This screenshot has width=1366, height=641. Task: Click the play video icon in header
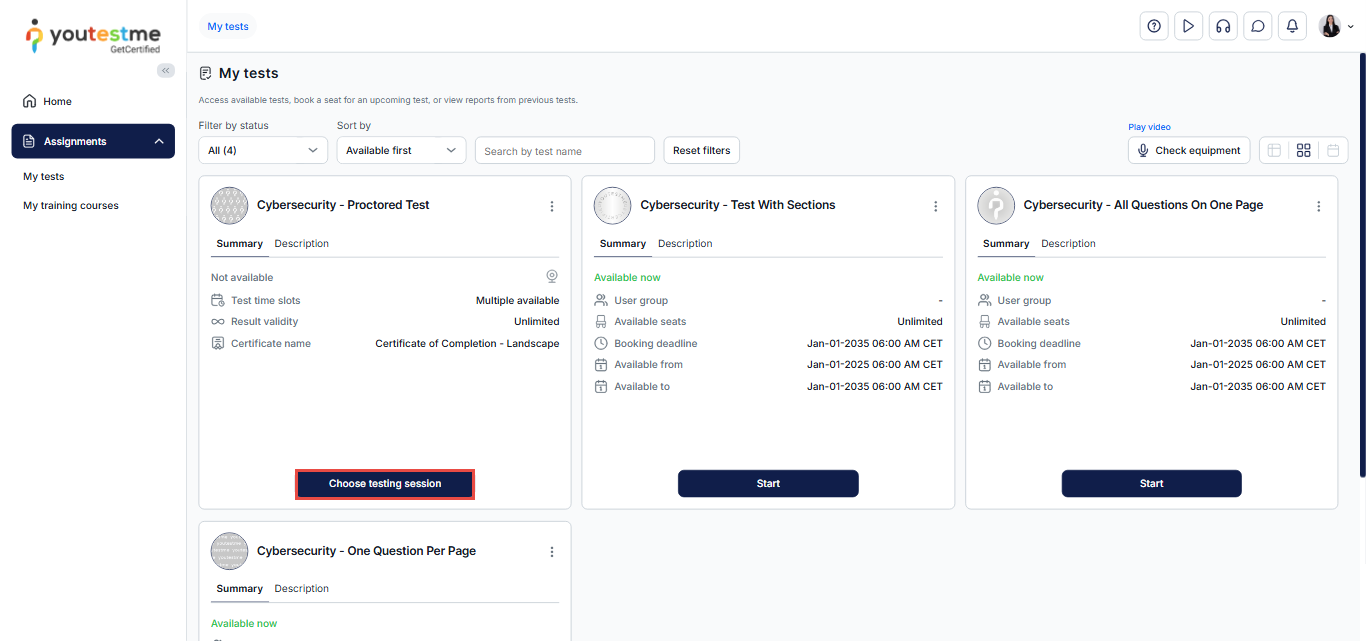click(x=1188, y=27)
